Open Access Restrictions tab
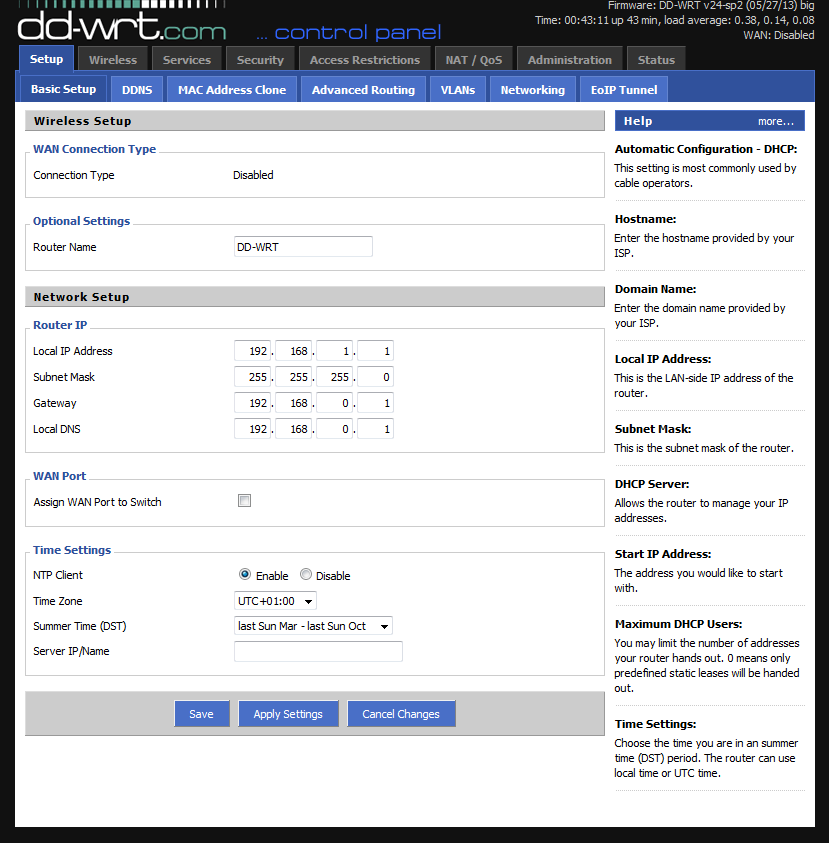This screenshot has width=829, height=843. pyautogui.click(x=365, y=60)
